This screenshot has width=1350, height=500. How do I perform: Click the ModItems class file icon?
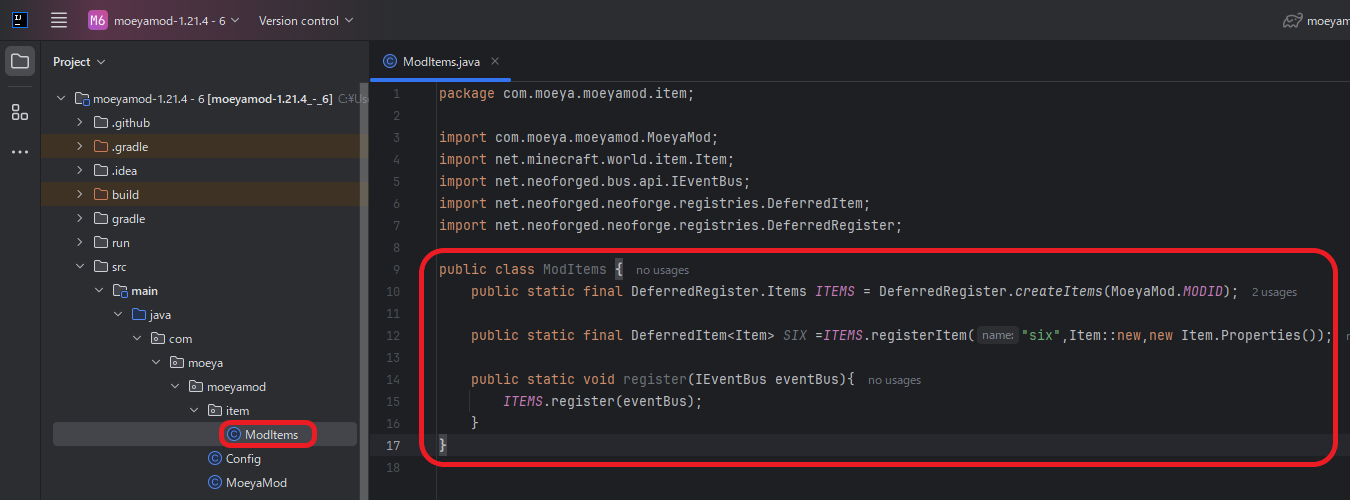(234, 434)
